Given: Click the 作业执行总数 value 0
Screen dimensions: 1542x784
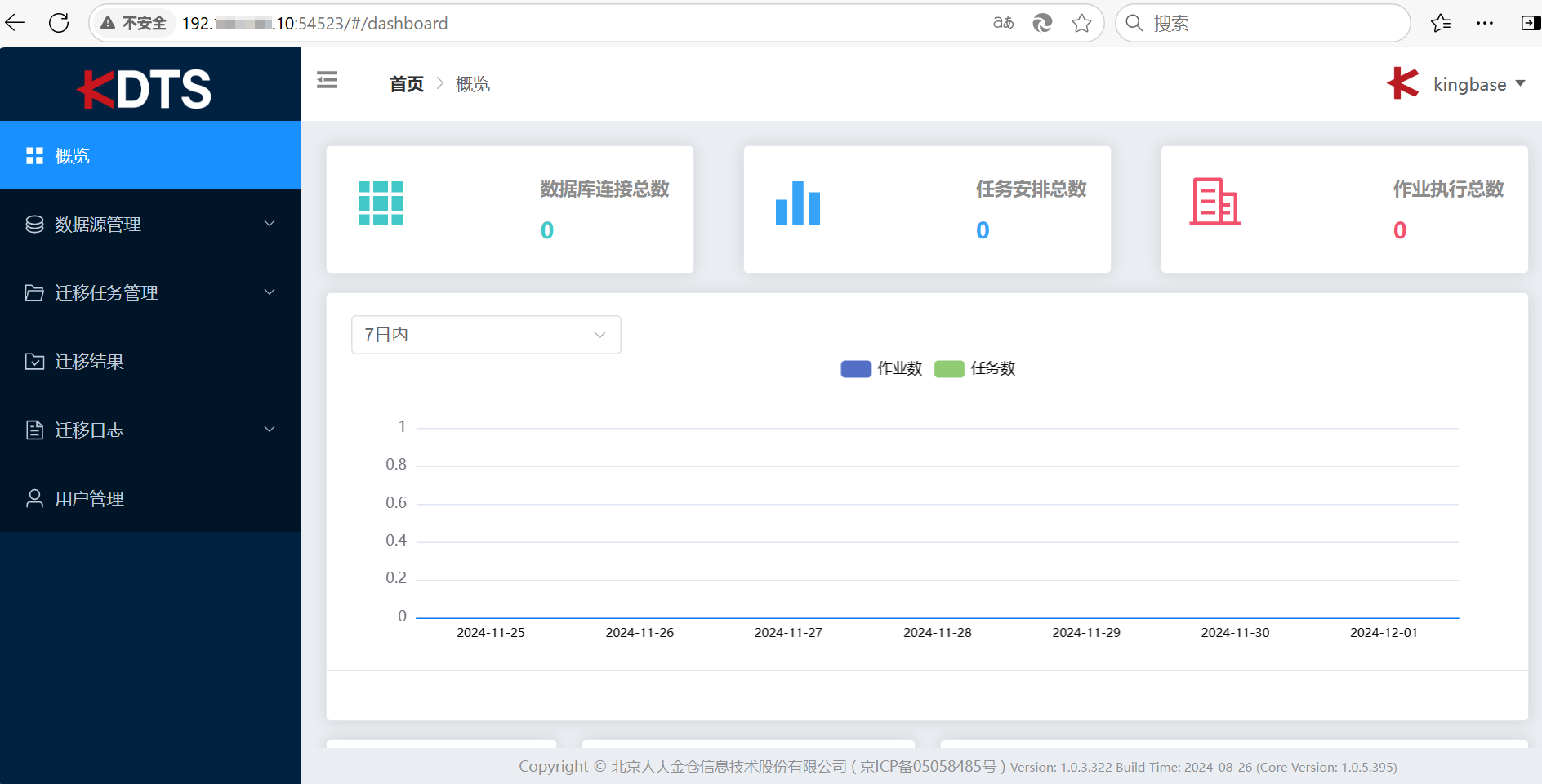Looking at the screenshot, I should coord(1400,230).
